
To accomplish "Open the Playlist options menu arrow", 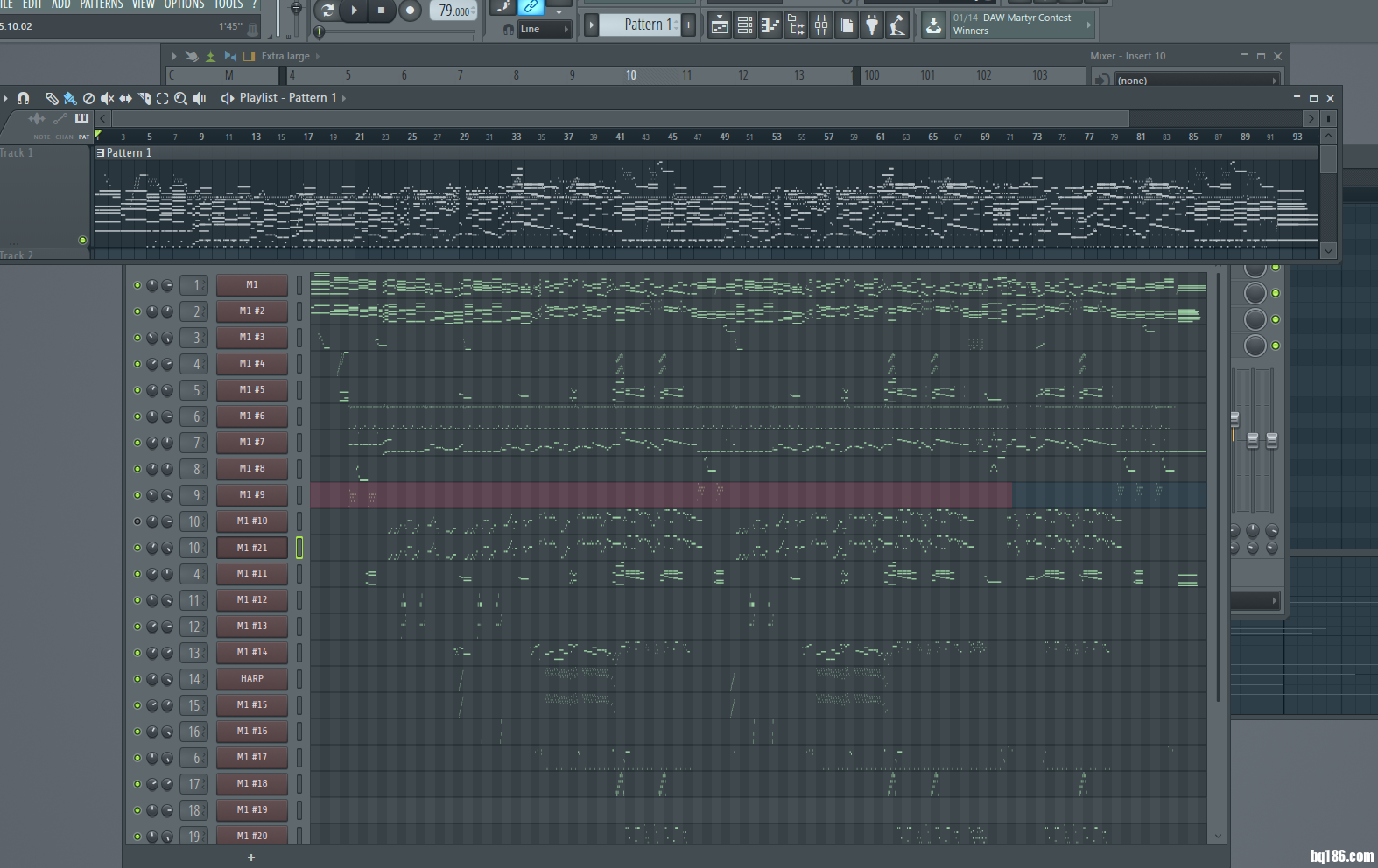I will click(5, 98).
